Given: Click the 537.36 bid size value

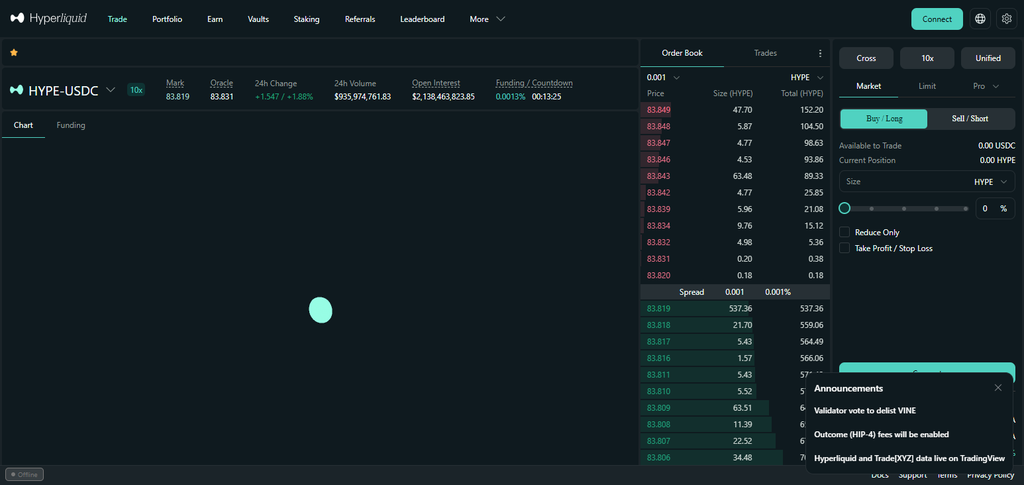Looking at the screenshot, I should tap(741, 309).
